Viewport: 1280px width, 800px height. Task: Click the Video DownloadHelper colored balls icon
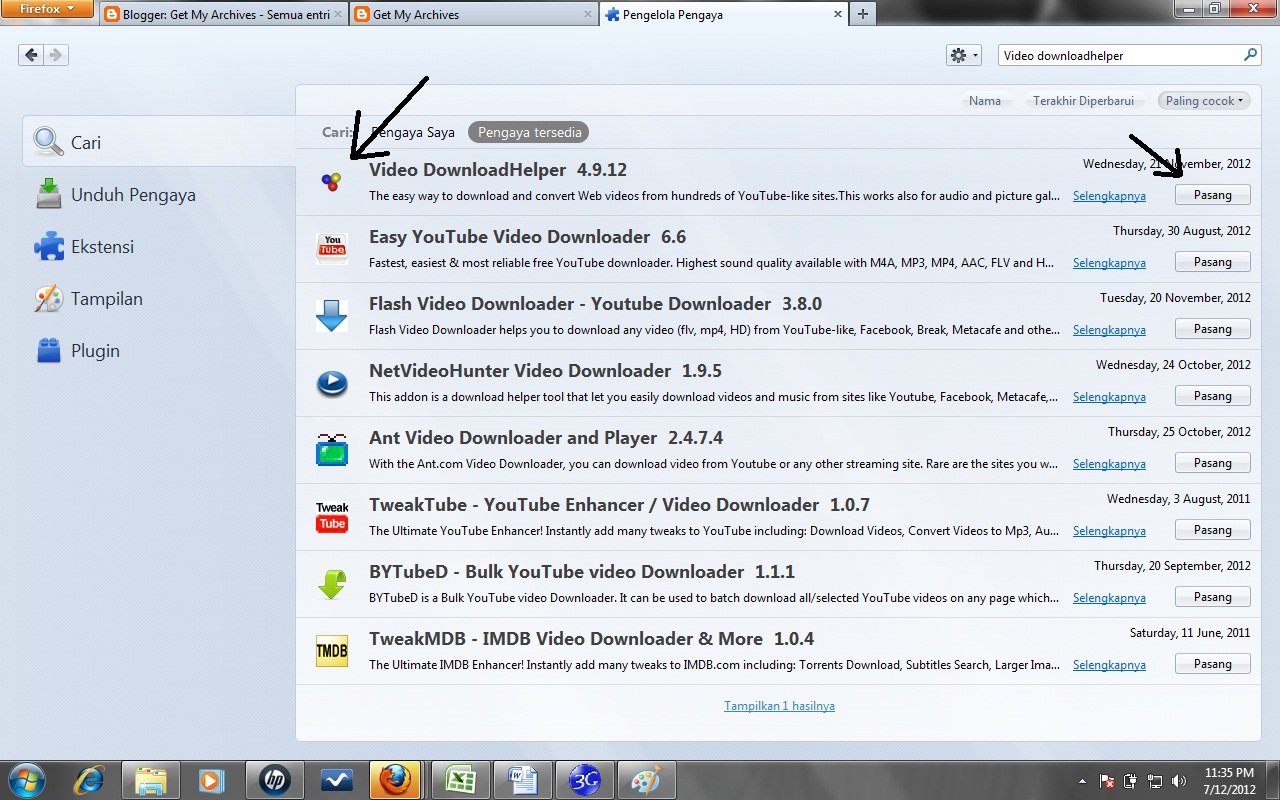tap(331, 182)
